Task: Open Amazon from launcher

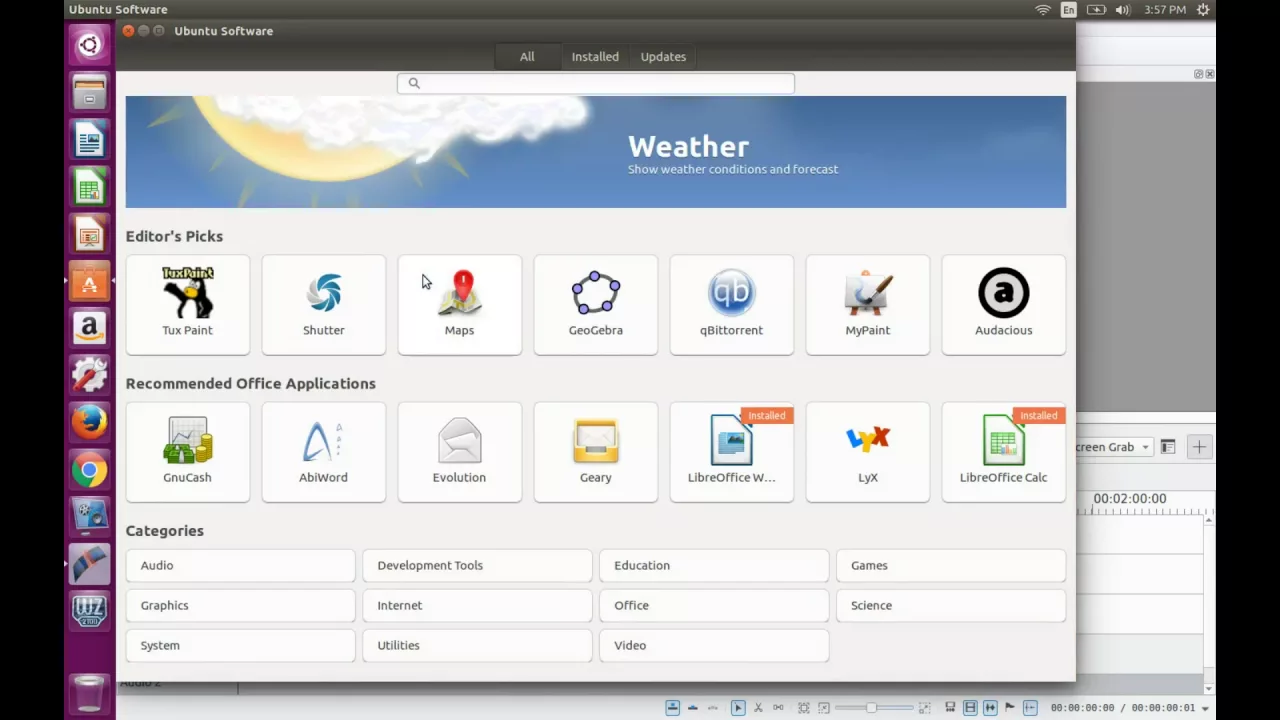Action: click(x=89, y=328)
